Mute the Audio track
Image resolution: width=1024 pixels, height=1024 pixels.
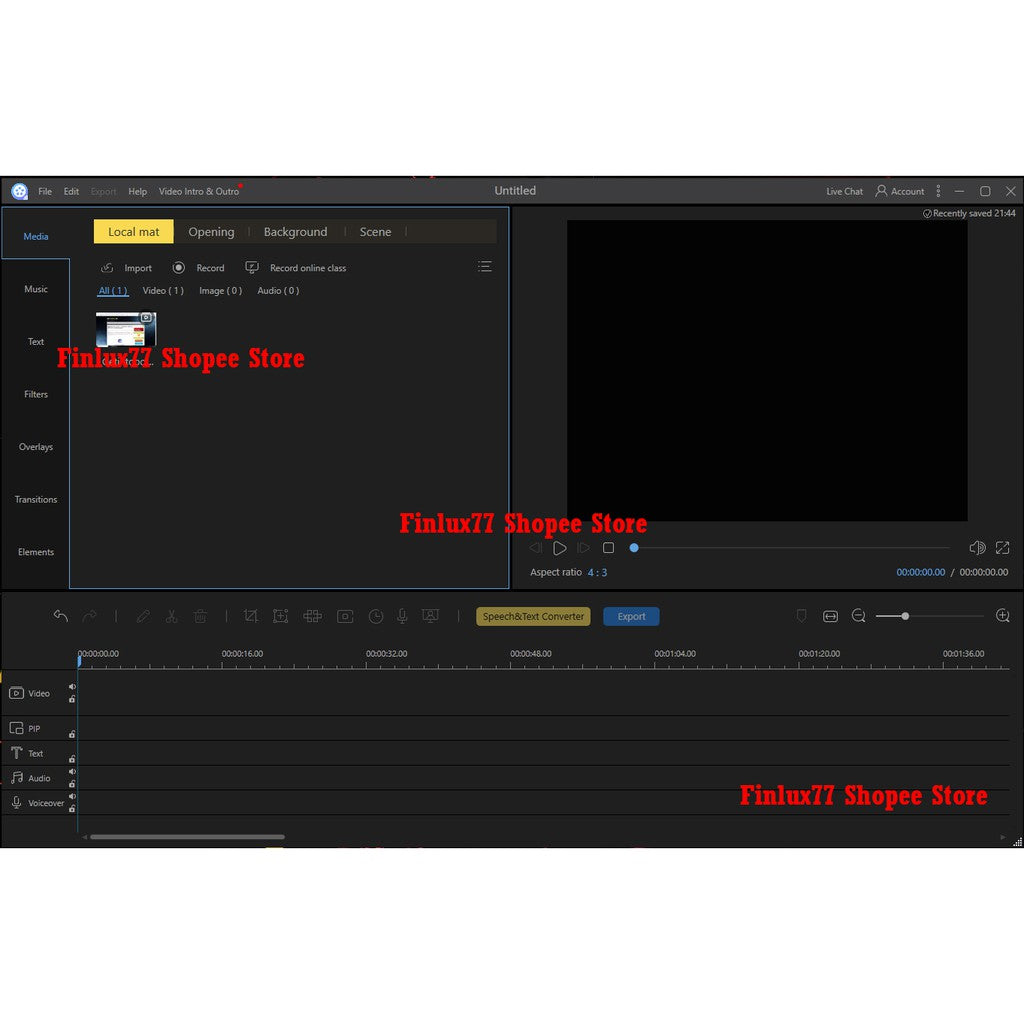(72, 772)
